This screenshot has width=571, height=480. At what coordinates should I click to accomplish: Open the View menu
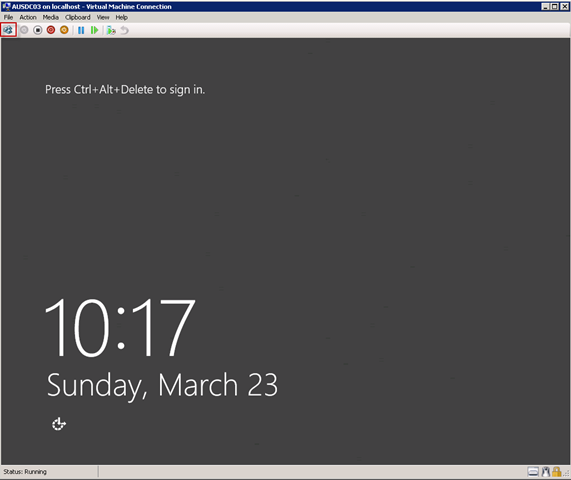pyautogui.click(x=103, y=17)
